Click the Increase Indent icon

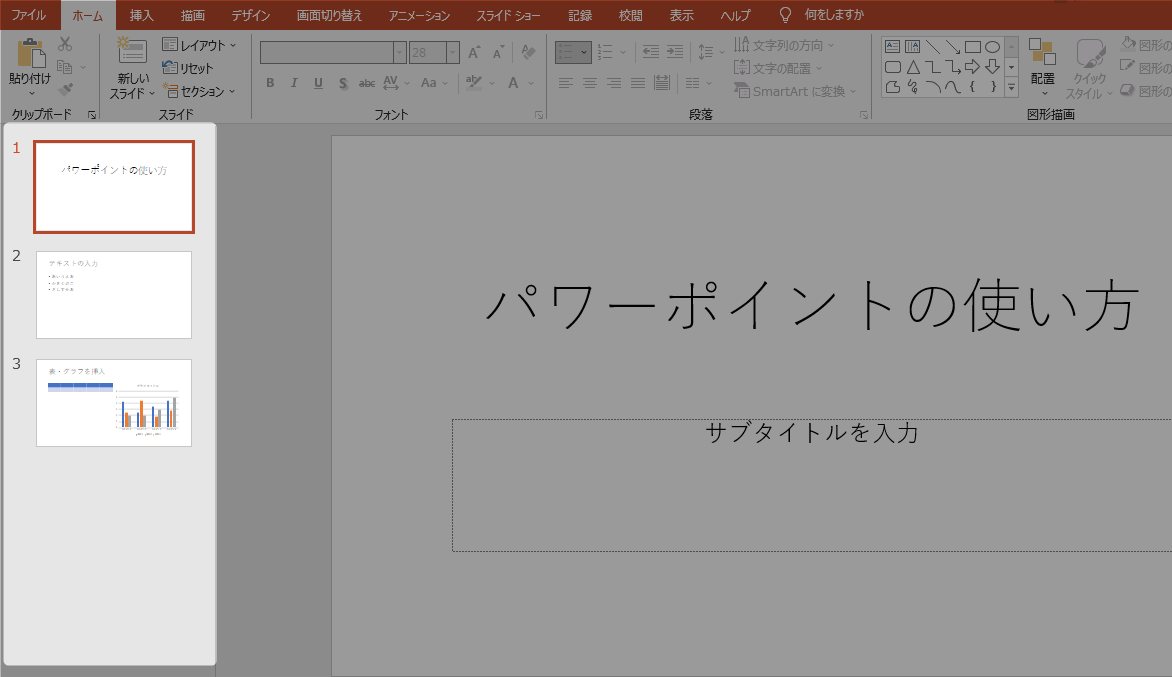(x=675, y=52)
